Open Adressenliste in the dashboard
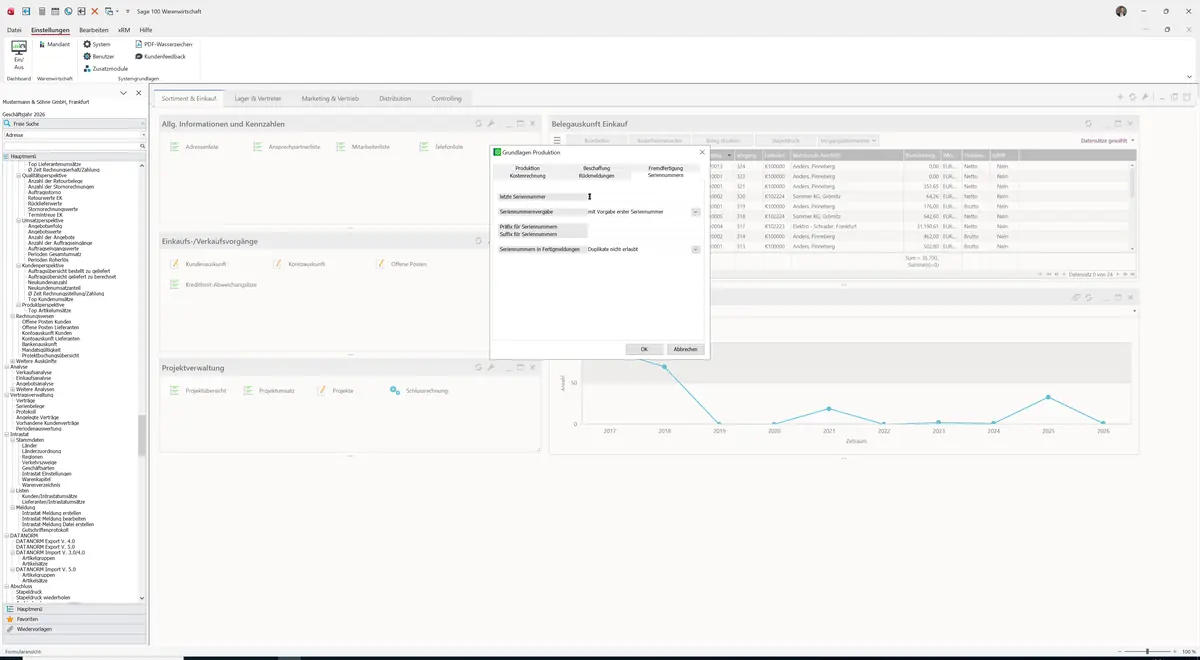 (x=194, y=147)
